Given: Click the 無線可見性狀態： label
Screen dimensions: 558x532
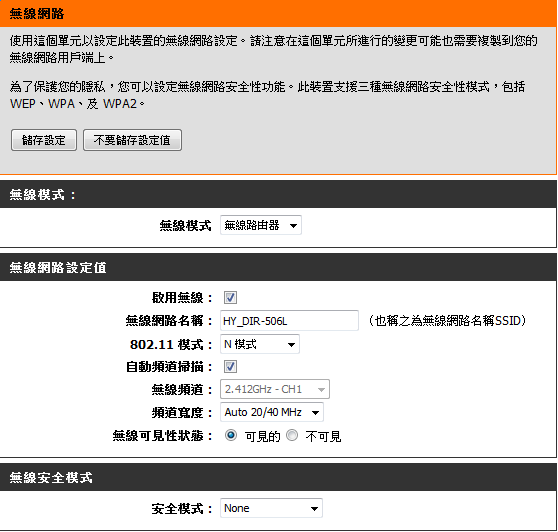Looking at the screenshot, I should (x=163, y=436).
